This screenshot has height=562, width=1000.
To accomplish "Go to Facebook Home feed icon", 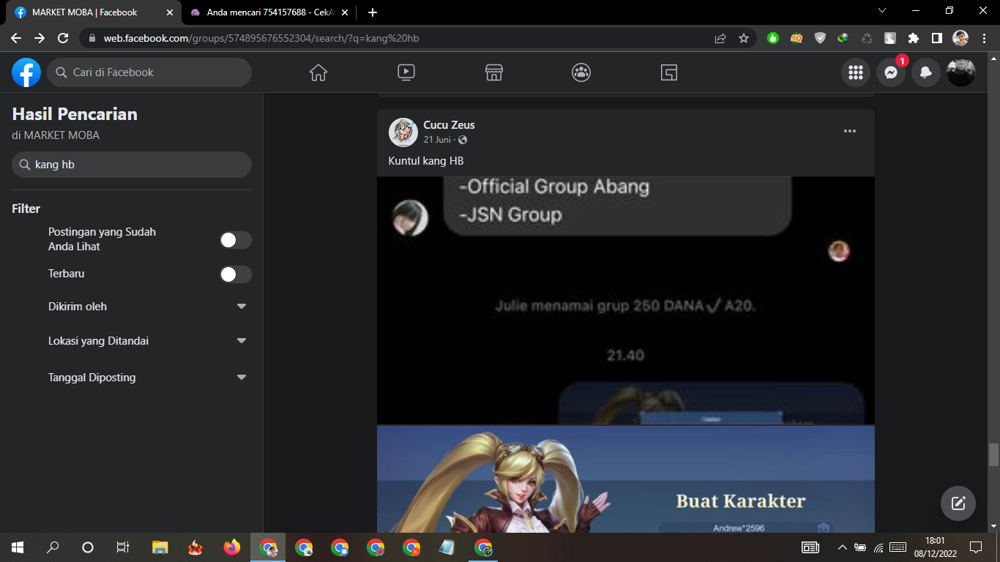I will click(318, 73).
